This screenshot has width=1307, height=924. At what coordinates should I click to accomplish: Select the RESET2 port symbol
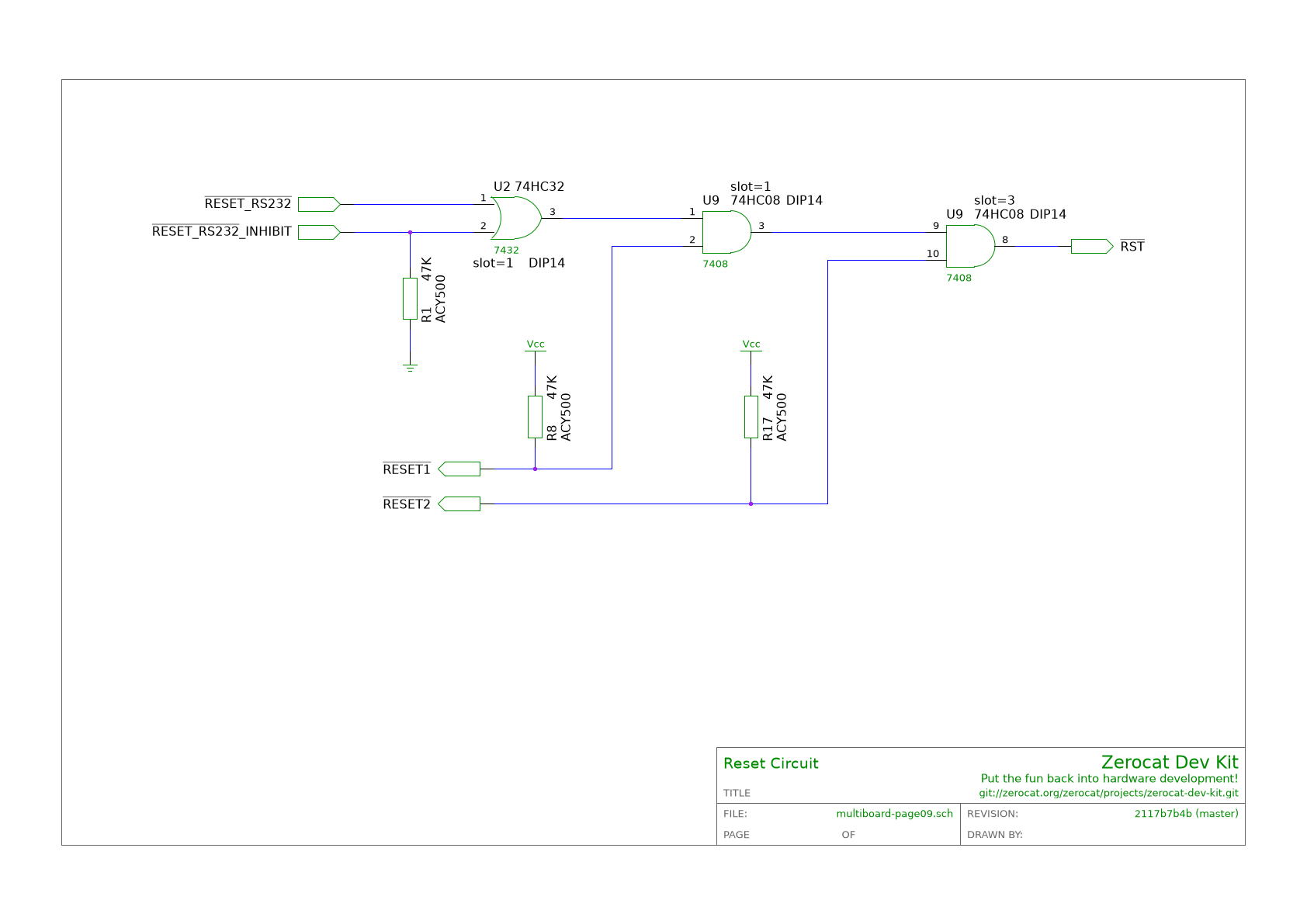click(459, 504)
